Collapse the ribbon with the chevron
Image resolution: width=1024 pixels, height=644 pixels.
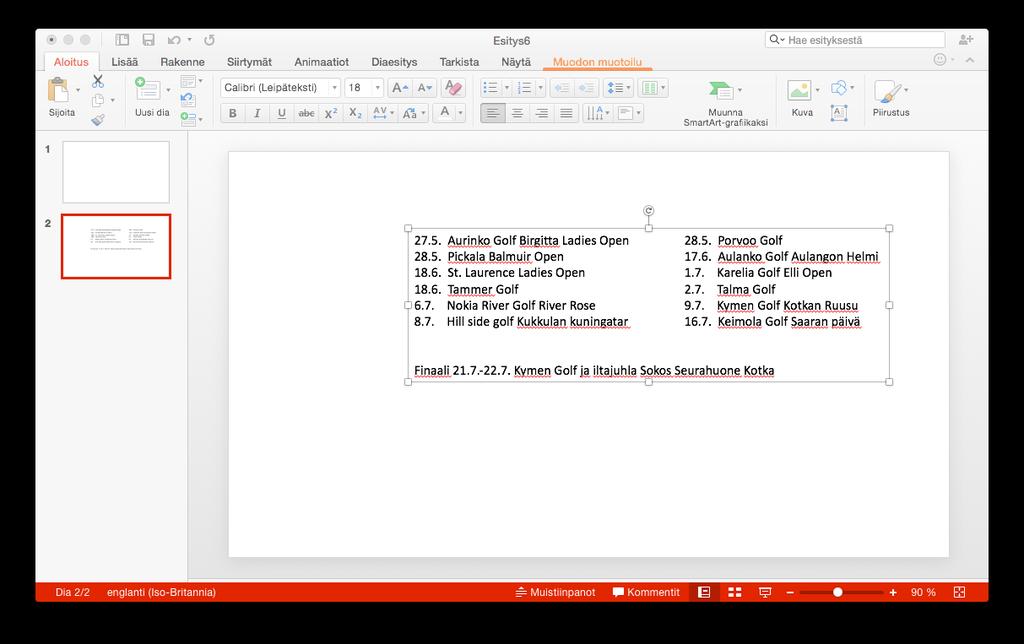coord(970,60)
